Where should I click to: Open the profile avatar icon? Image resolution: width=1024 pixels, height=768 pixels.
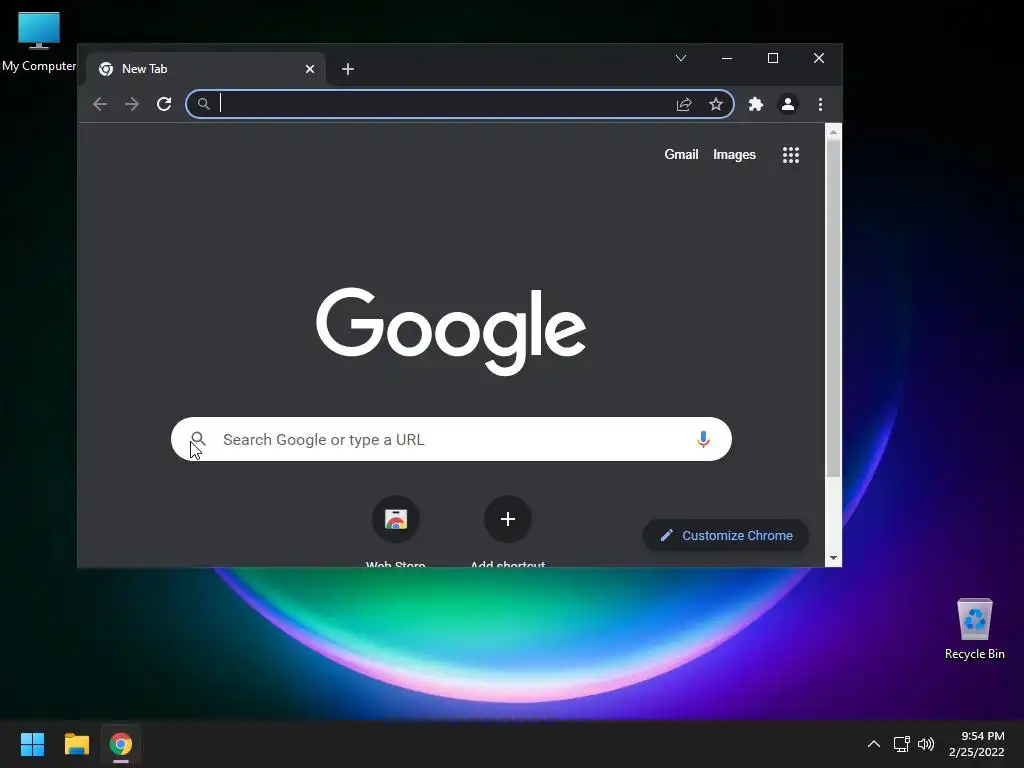[x=788, y=104]
